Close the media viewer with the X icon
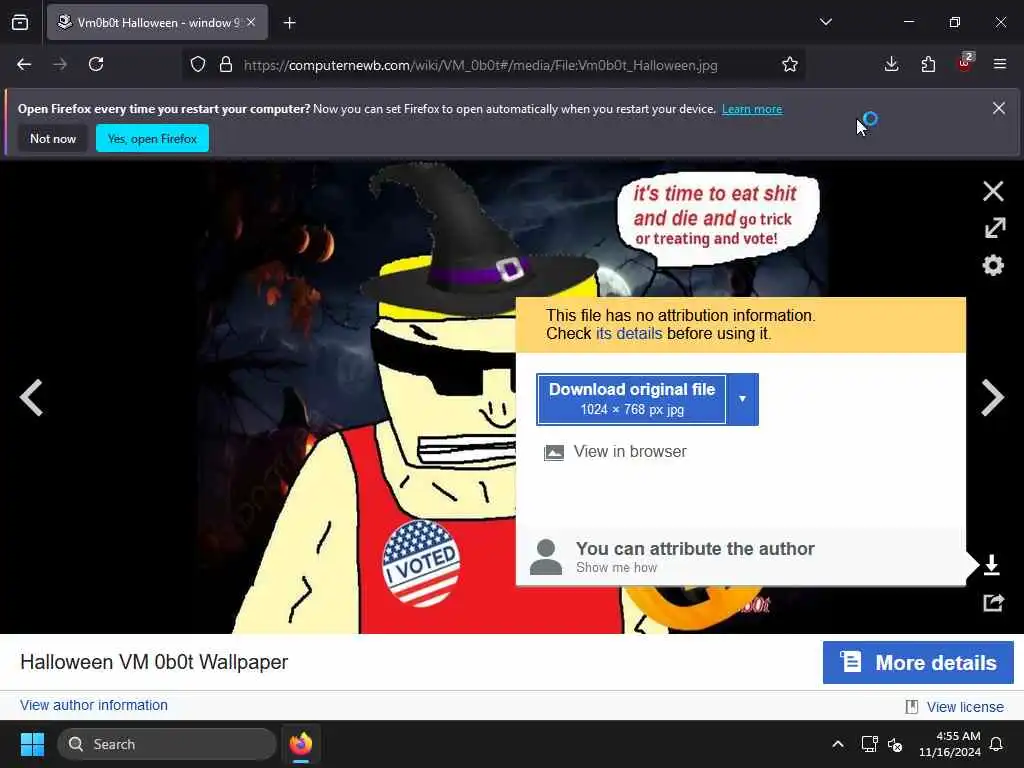This screenshot has height=768, width=1024. [993, 191]
